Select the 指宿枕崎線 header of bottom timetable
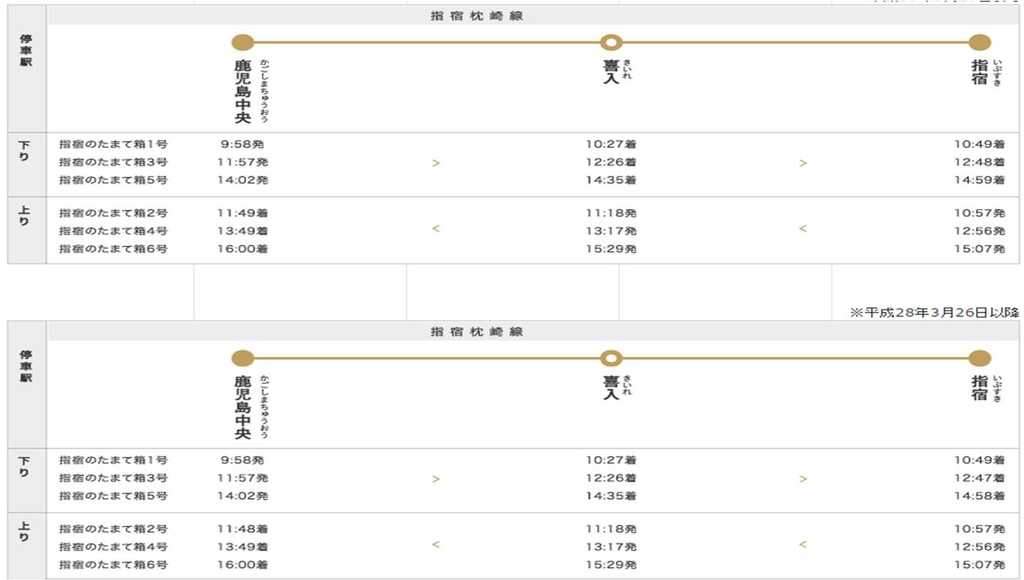1024x580 pixels. click(x=477, y=332)
